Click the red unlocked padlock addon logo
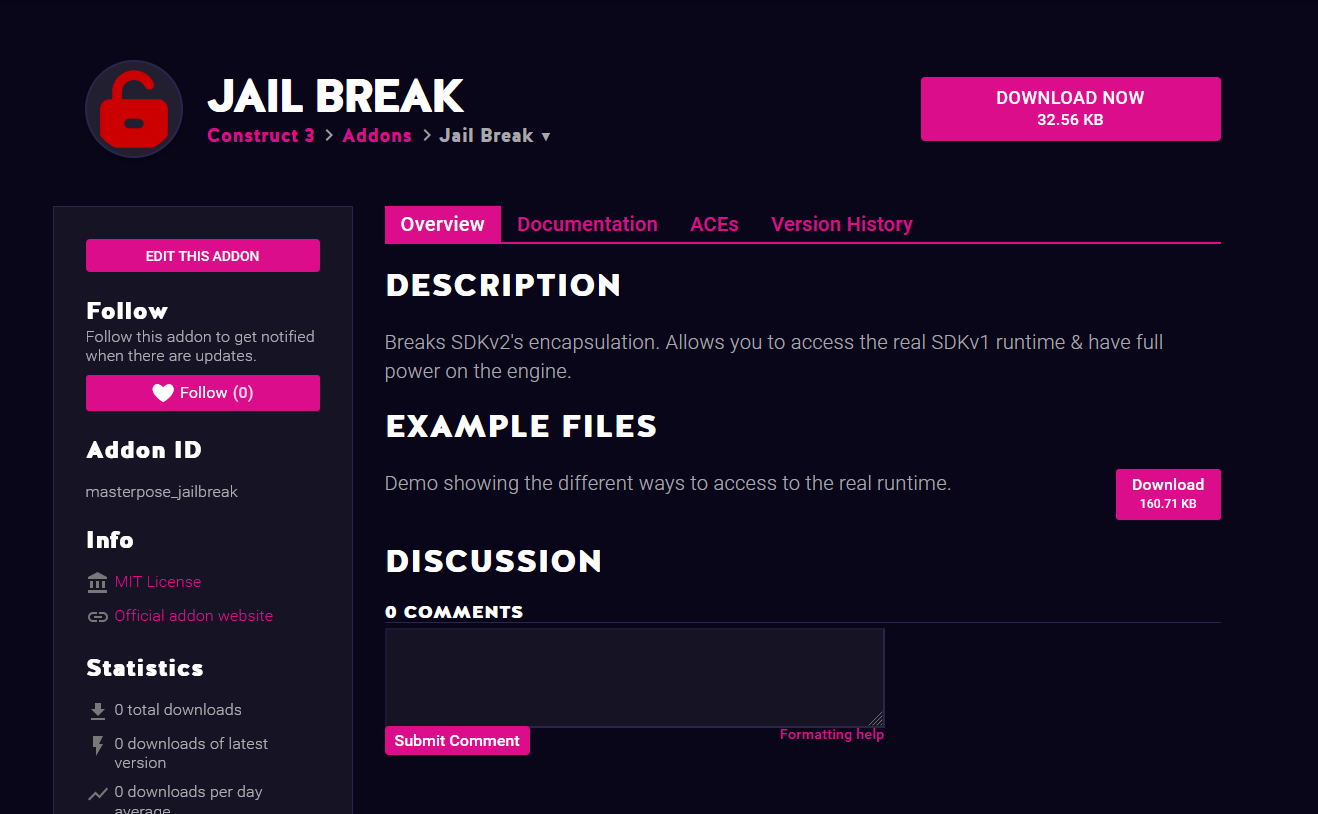The image size is (1318, 814). tap(134, 109)
